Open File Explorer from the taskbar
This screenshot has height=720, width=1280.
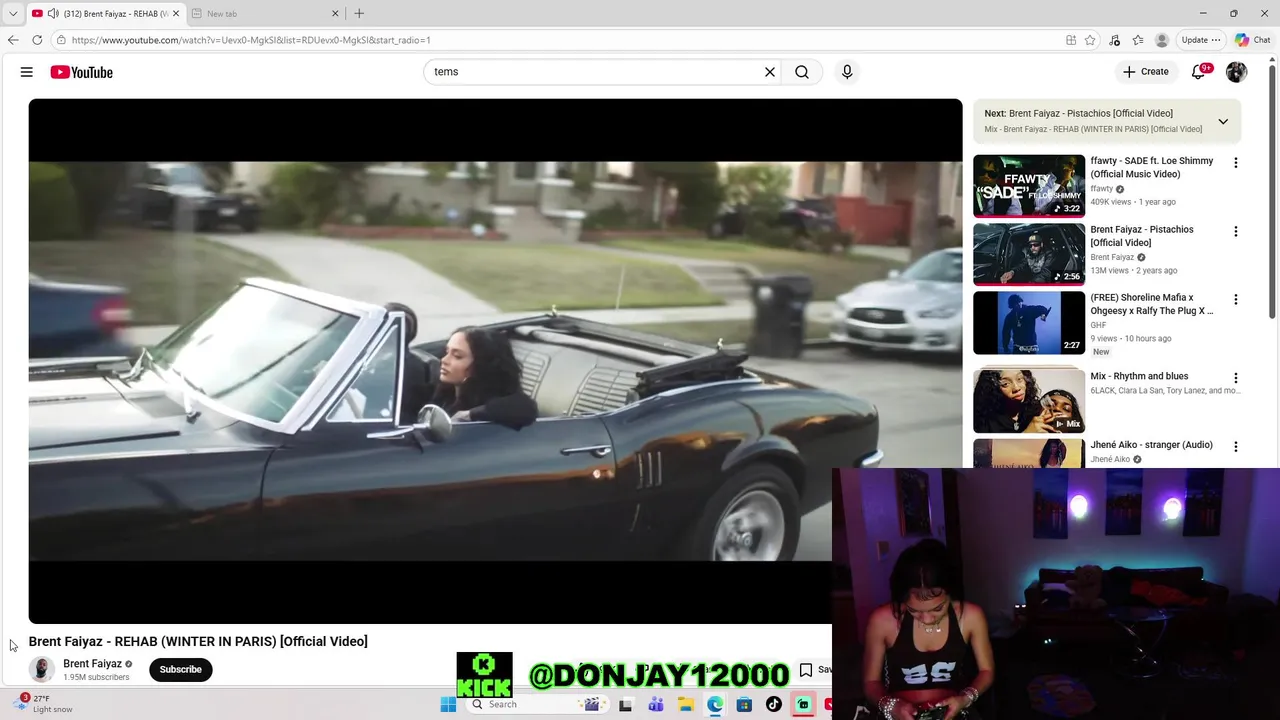[685, 704]
